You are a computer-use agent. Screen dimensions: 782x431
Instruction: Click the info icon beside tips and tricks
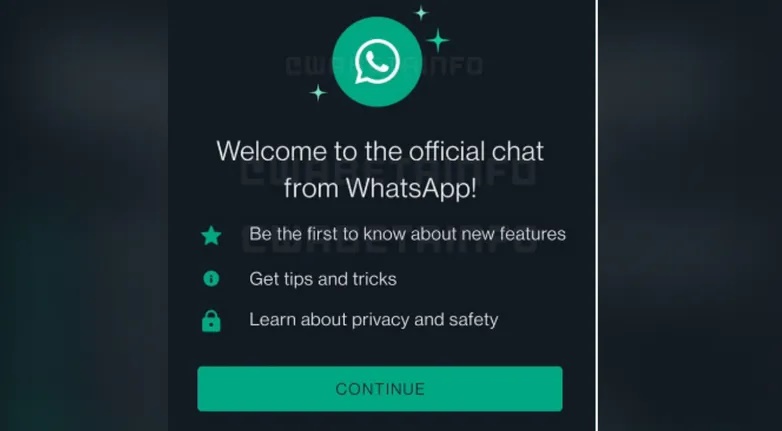point(211,278)
